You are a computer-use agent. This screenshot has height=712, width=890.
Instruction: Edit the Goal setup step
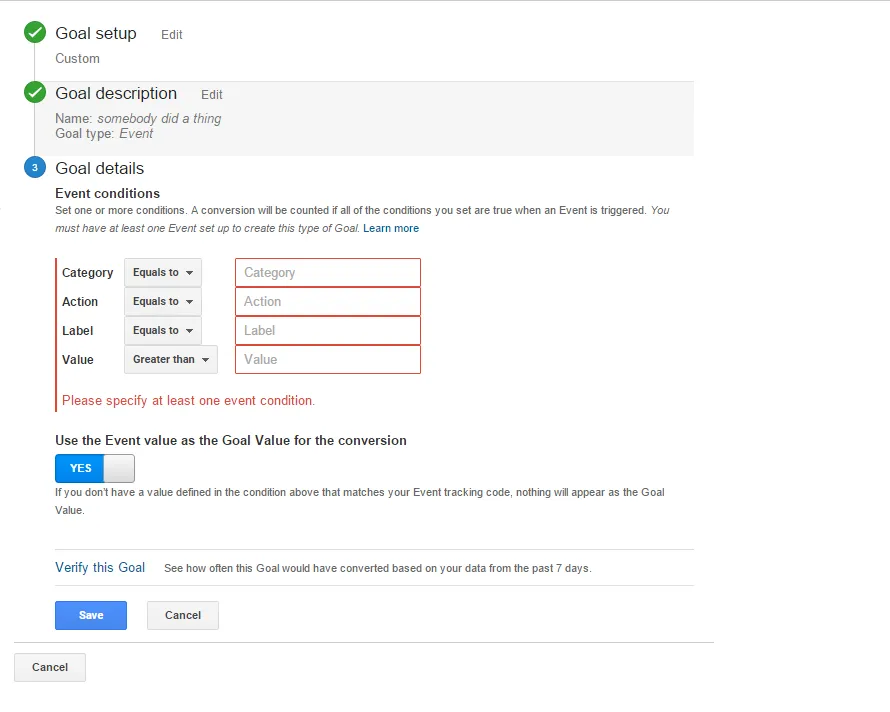(x=172, y=35)
